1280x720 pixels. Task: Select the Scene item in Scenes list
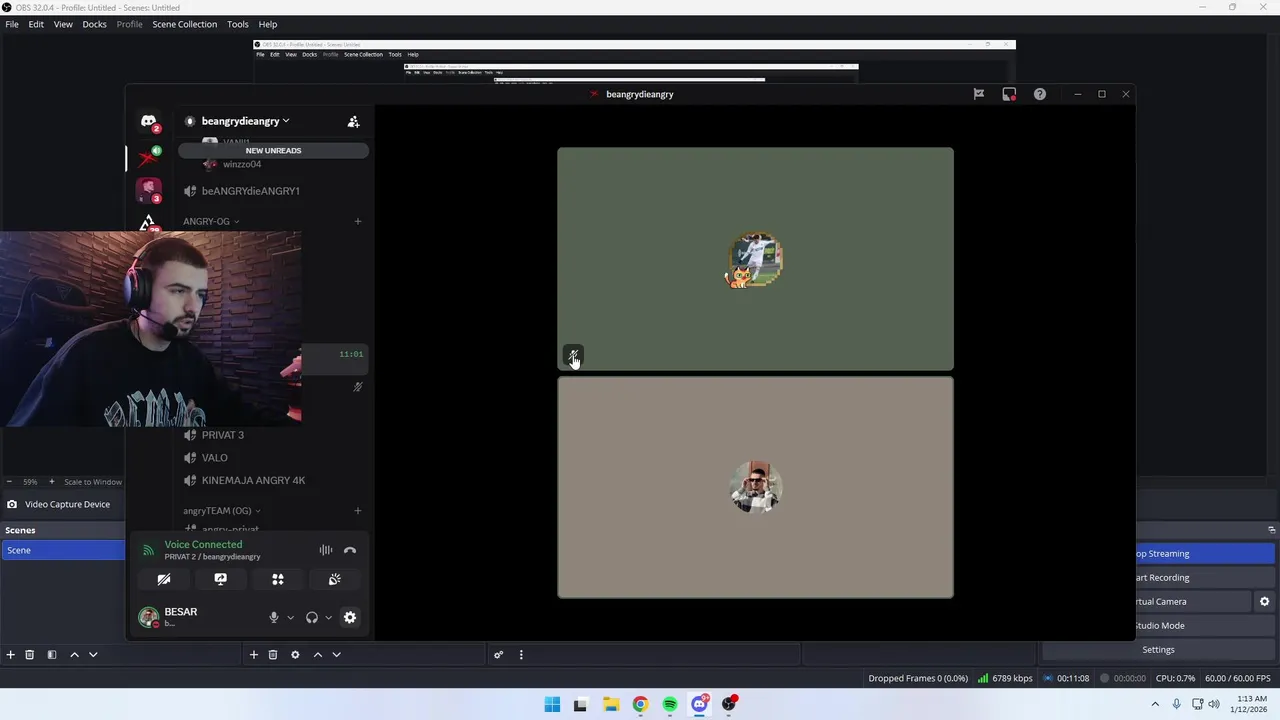[63, 550]
